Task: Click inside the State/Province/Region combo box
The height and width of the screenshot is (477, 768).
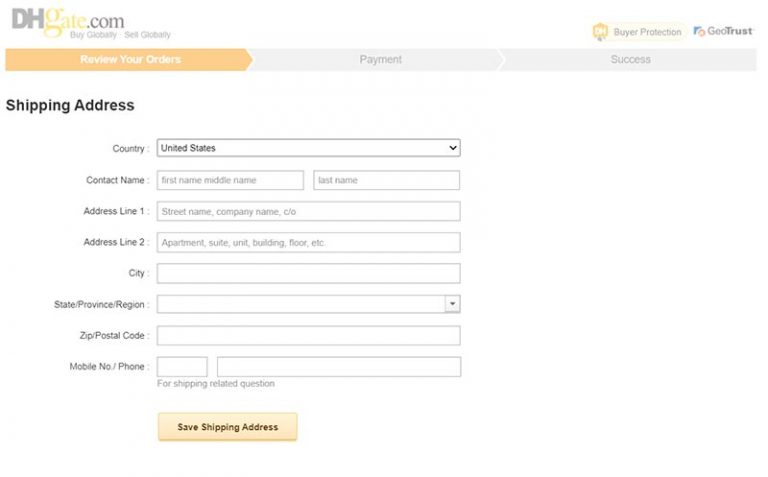Action: click(x=300, y=304)
